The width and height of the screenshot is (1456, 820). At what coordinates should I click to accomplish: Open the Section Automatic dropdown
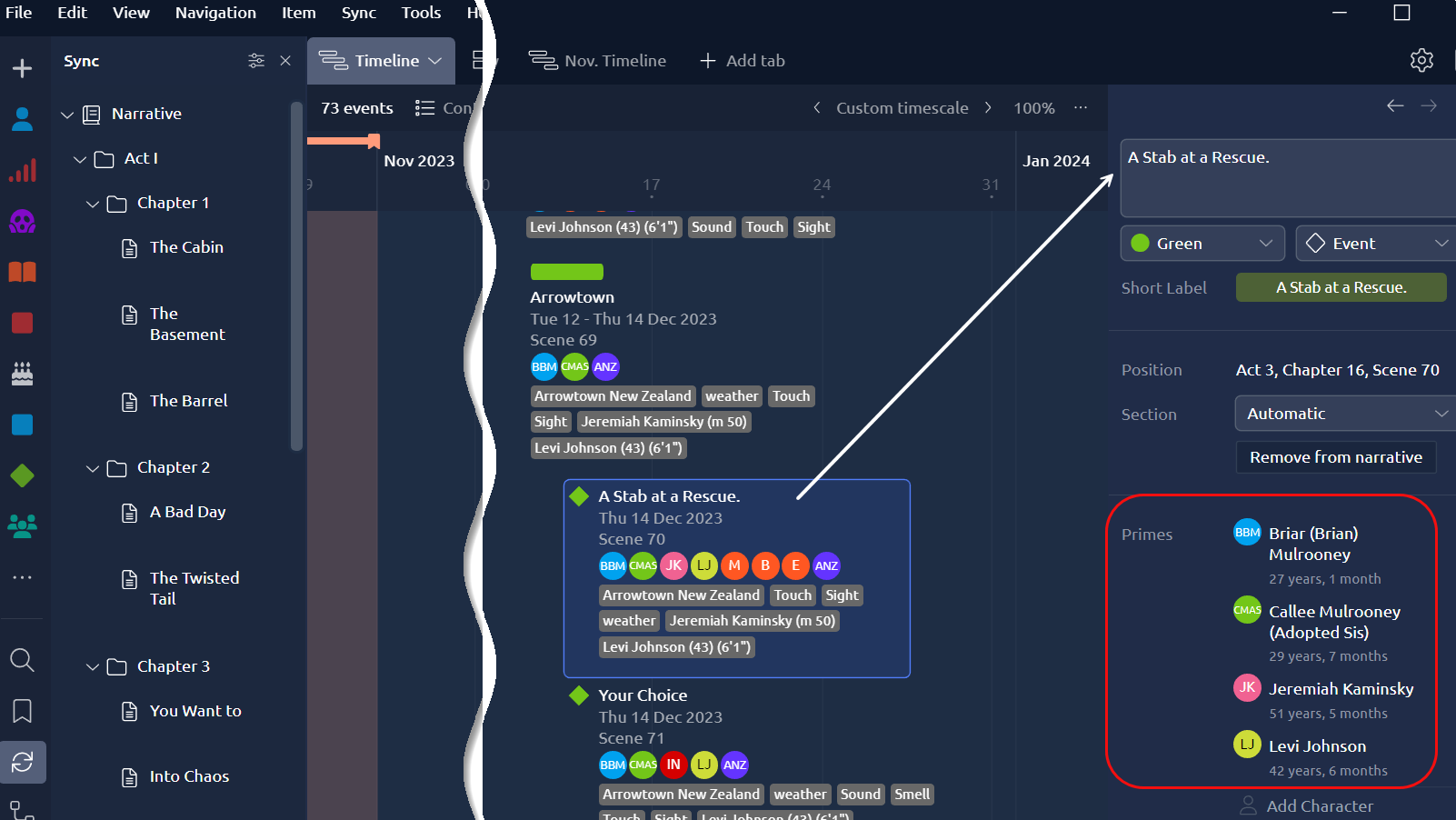(x=1343, y=414)
